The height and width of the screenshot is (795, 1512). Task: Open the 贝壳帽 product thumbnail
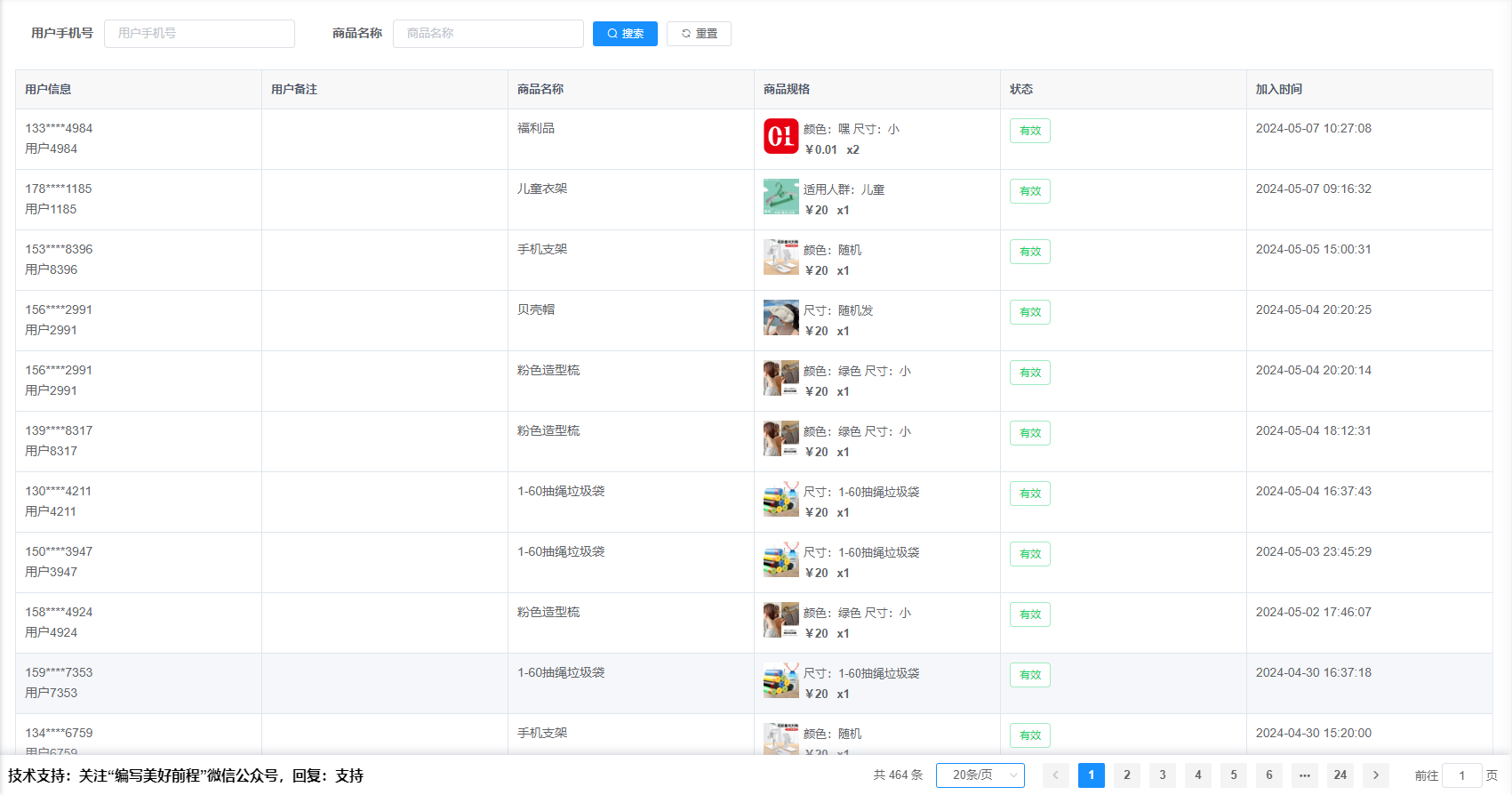(780, 317)
